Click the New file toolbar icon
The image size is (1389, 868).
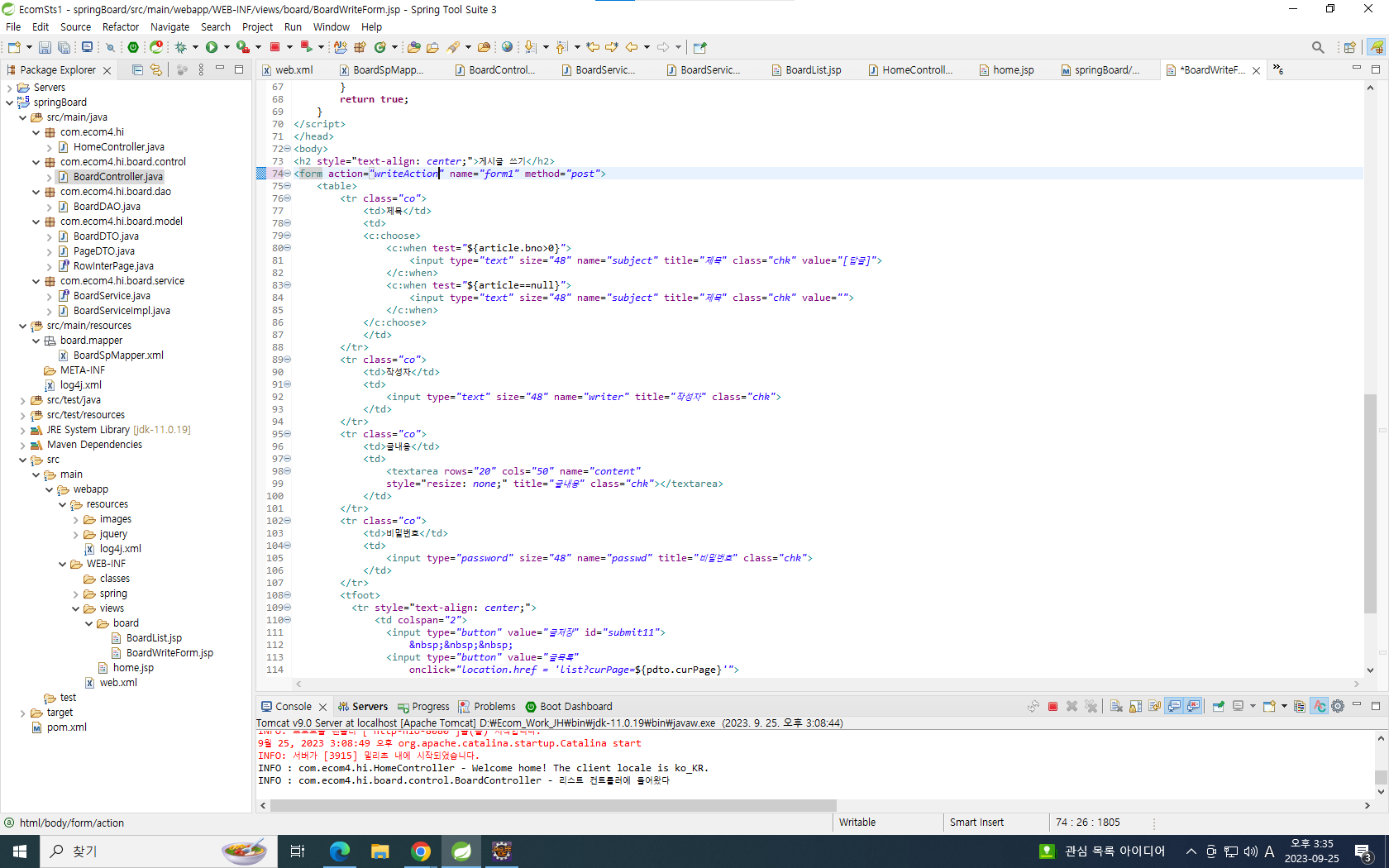click(x=14, y=47)
